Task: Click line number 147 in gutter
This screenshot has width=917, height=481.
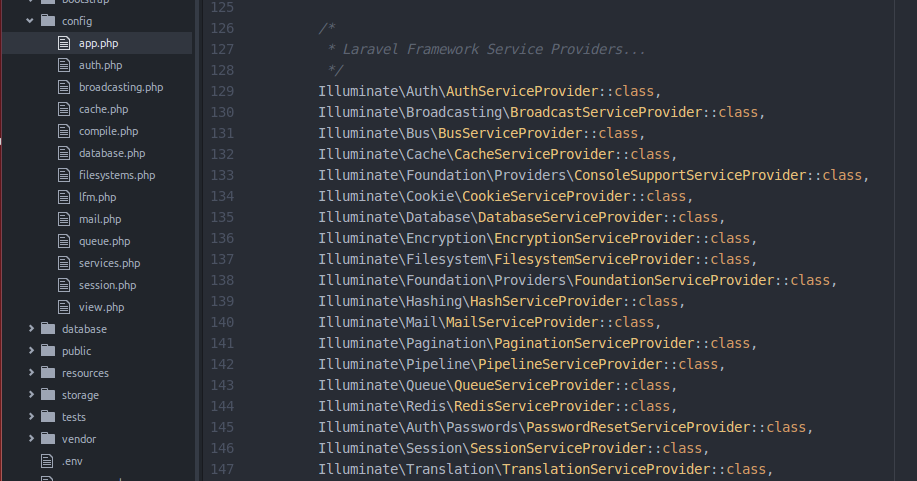Action: 222,469
